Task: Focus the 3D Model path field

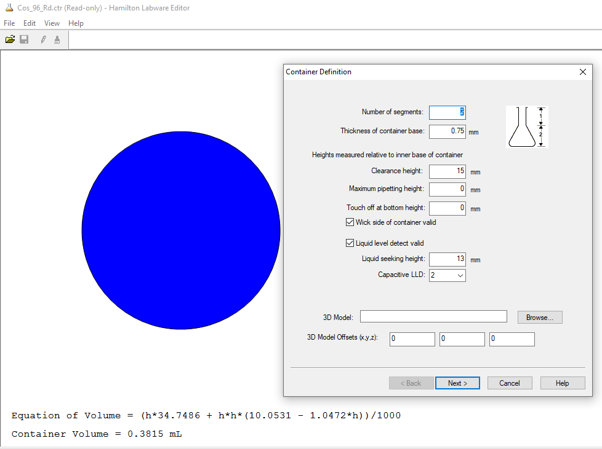Action: [433, 317]
